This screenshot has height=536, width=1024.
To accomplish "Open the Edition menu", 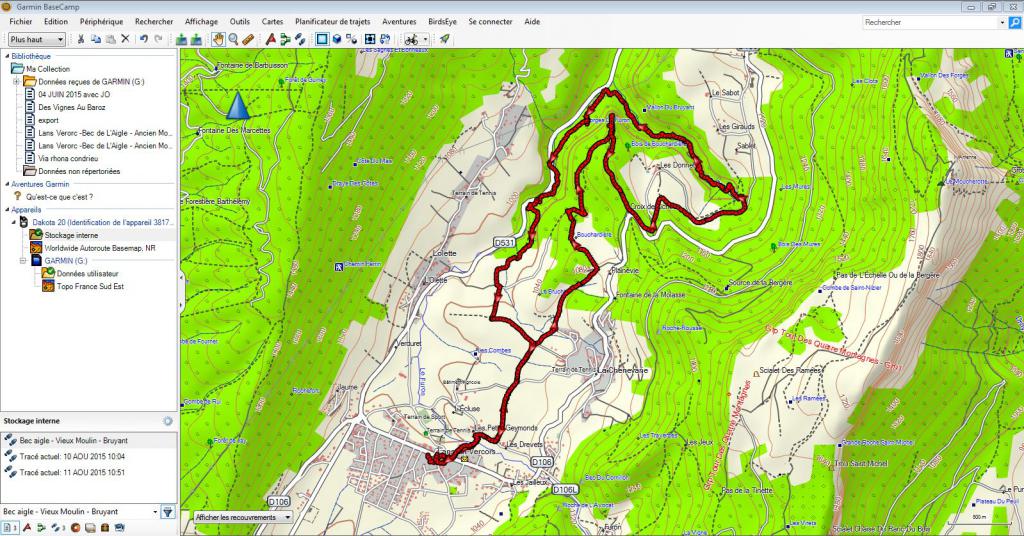I will [x=56, y=22].
